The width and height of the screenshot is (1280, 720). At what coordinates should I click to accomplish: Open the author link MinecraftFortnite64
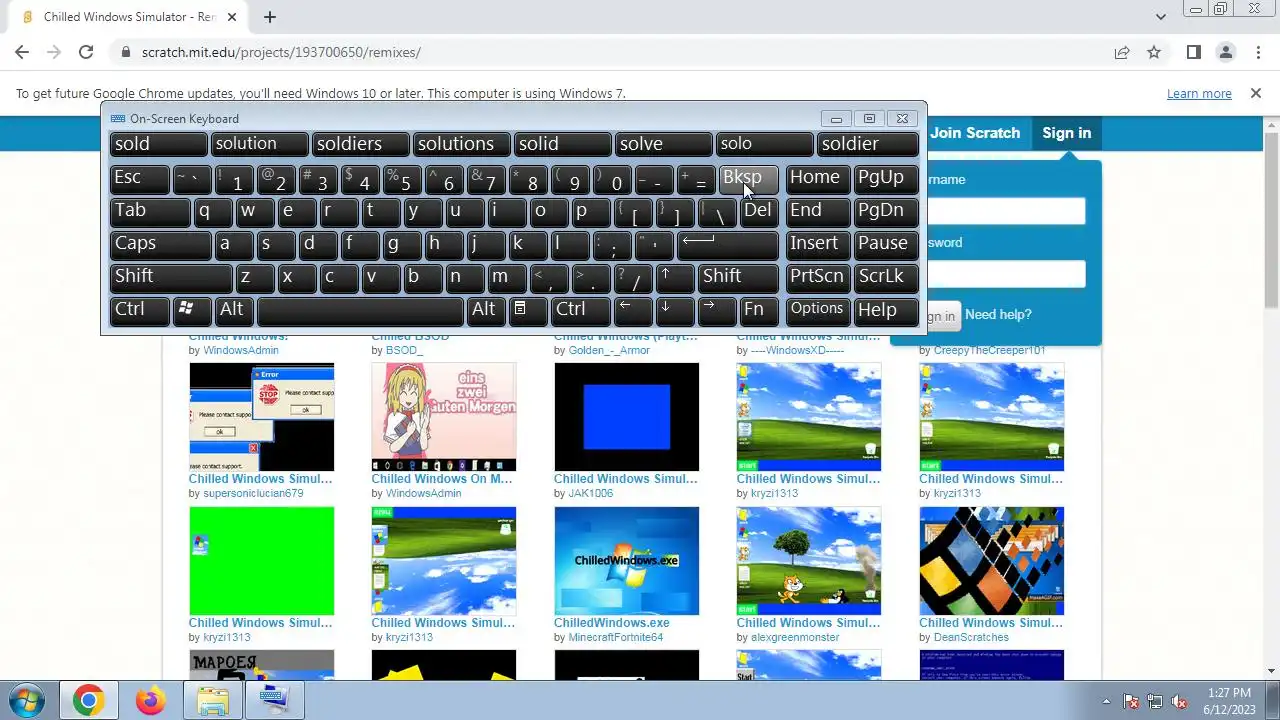[615, 637]
